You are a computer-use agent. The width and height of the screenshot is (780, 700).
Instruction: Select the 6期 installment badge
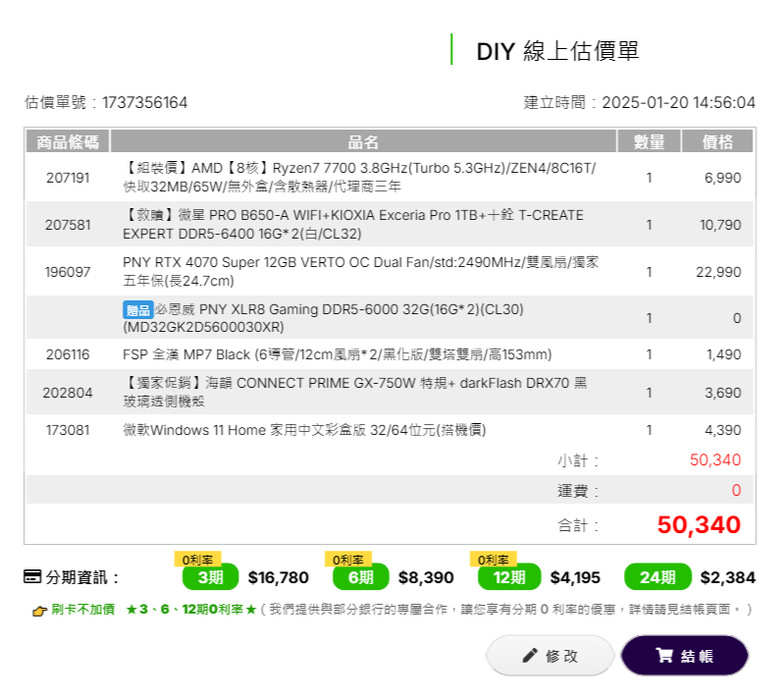pyautogui.click(x=361, y=577)
